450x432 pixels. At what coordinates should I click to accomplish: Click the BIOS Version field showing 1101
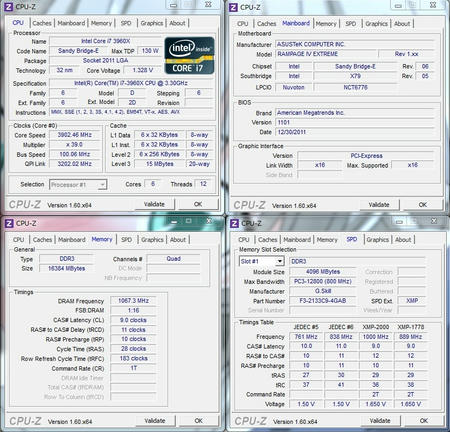pyautogui.click(x=355, y=122)
